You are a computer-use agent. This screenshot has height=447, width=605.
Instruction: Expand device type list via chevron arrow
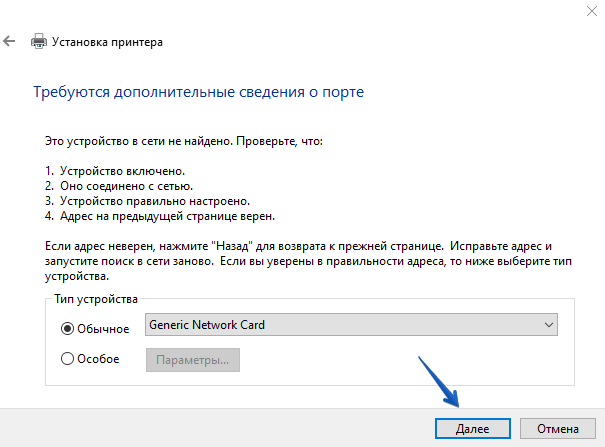tap(547, 325)
